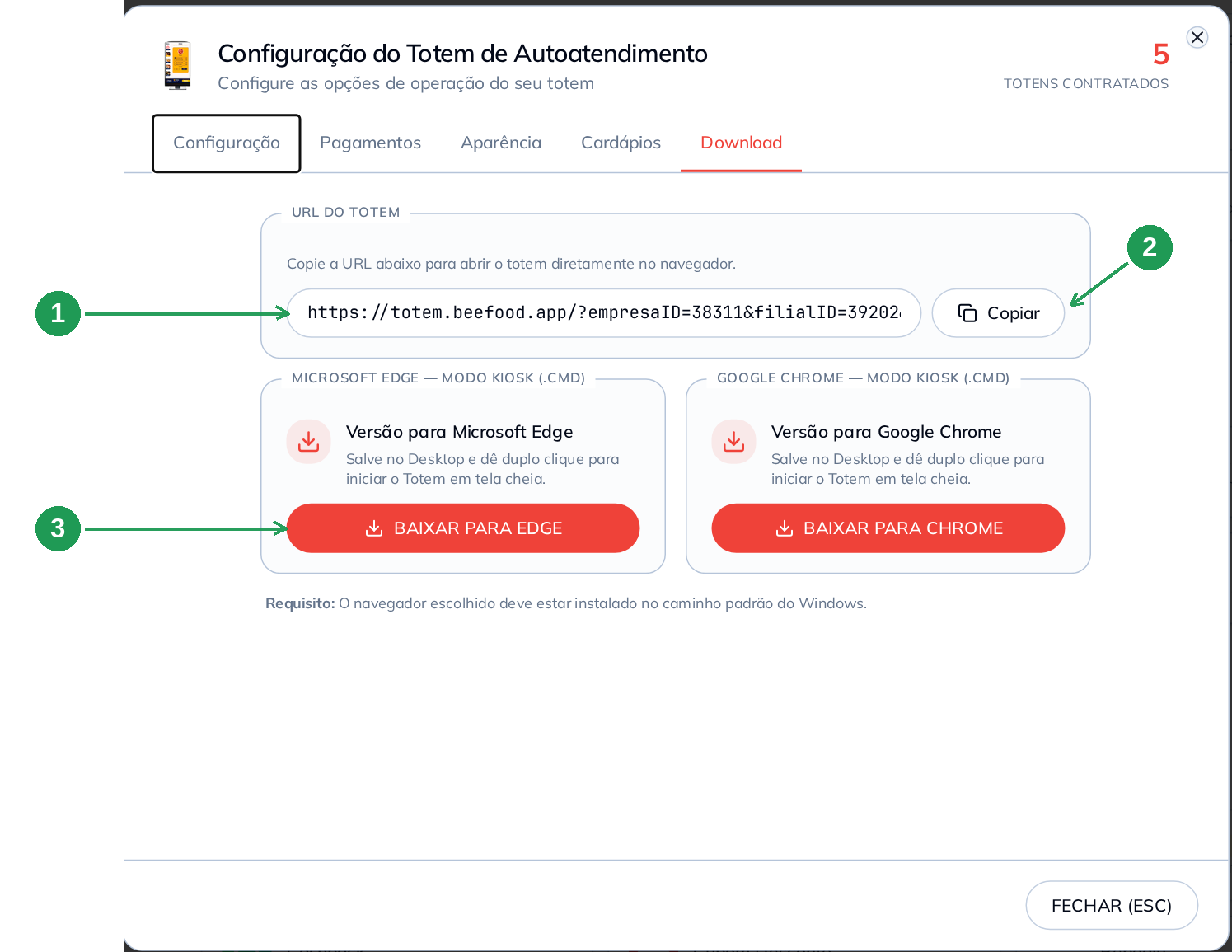Screen dimensions: 1232x952
Task: Click the download icon beside Versão para Google Chrome
Action: pos(733,442)
